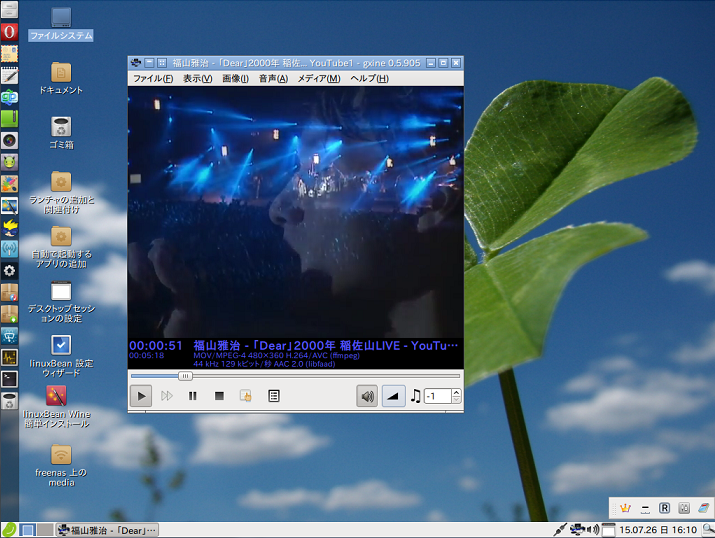Open the system monitor graph icon in dock
Viewport: 715px width, 538px height.
coord(9,357)
